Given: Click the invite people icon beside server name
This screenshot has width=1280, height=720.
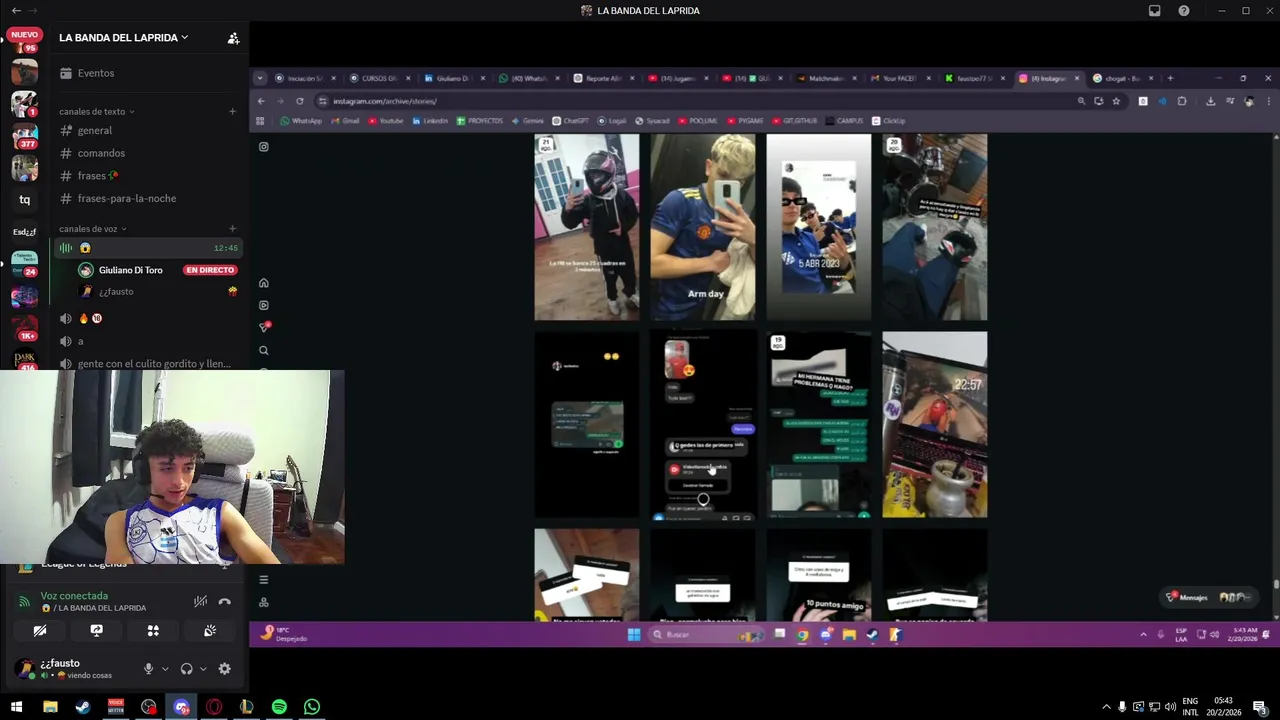Looking at the screenshot, I should (233, 38).
